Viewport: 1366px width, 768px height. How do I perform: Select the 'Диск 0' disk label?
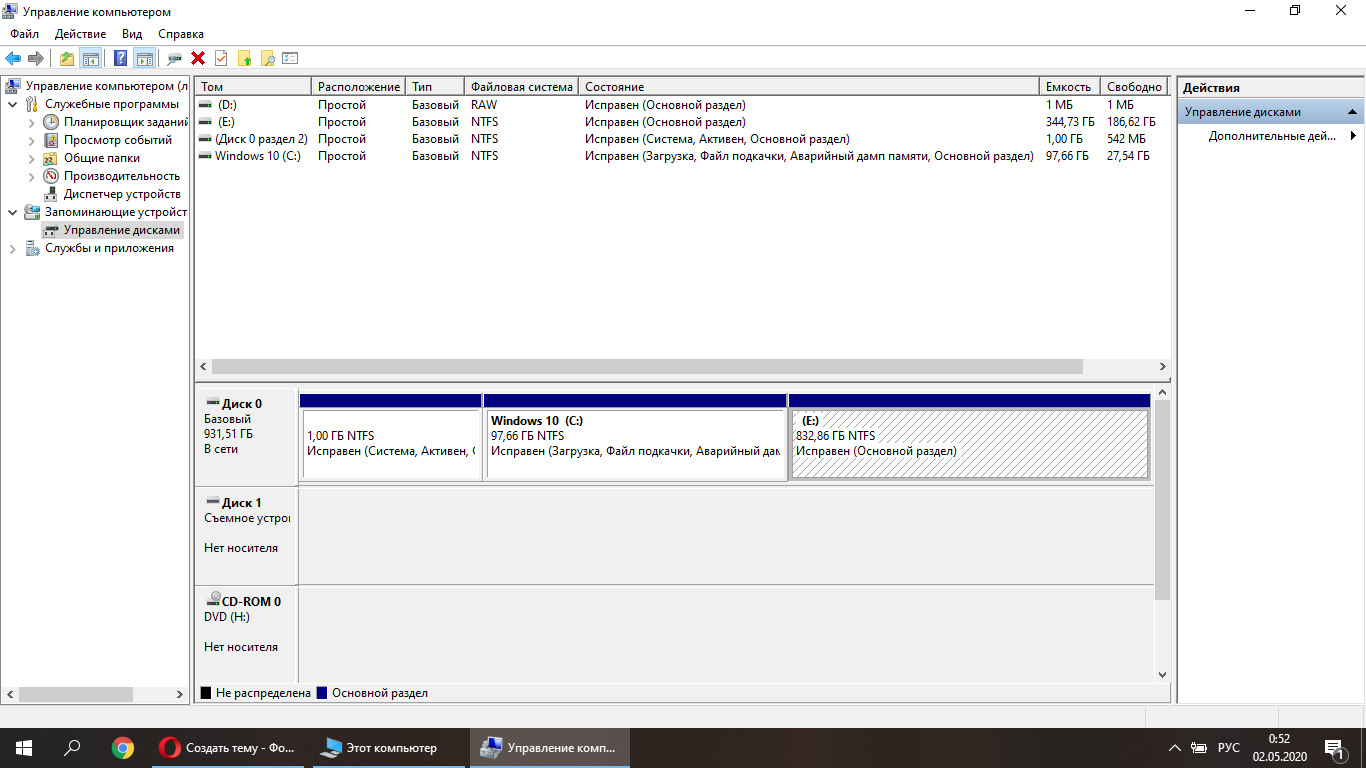[x=246, y=436]
